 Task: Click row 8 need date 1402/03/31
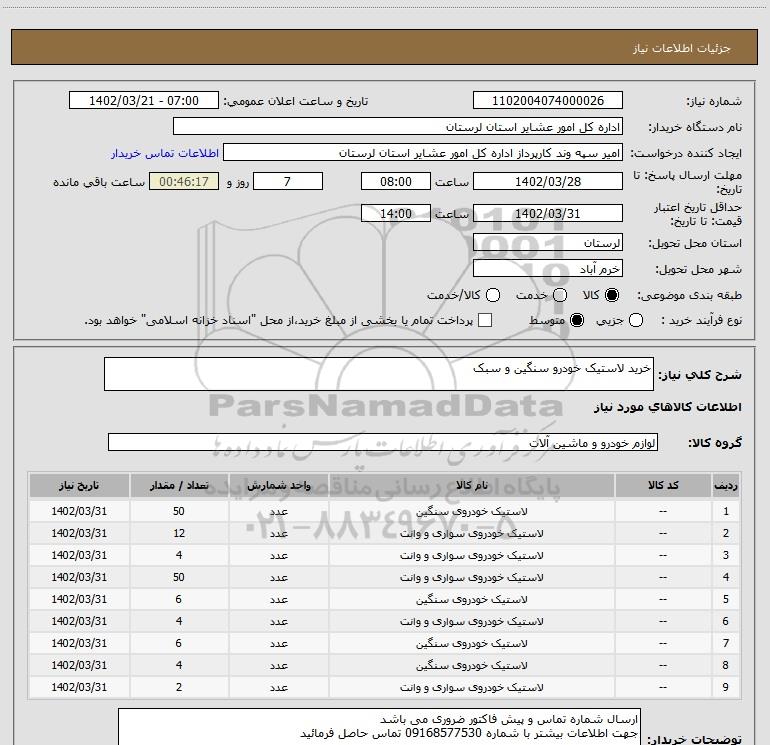tap(79, 665)
